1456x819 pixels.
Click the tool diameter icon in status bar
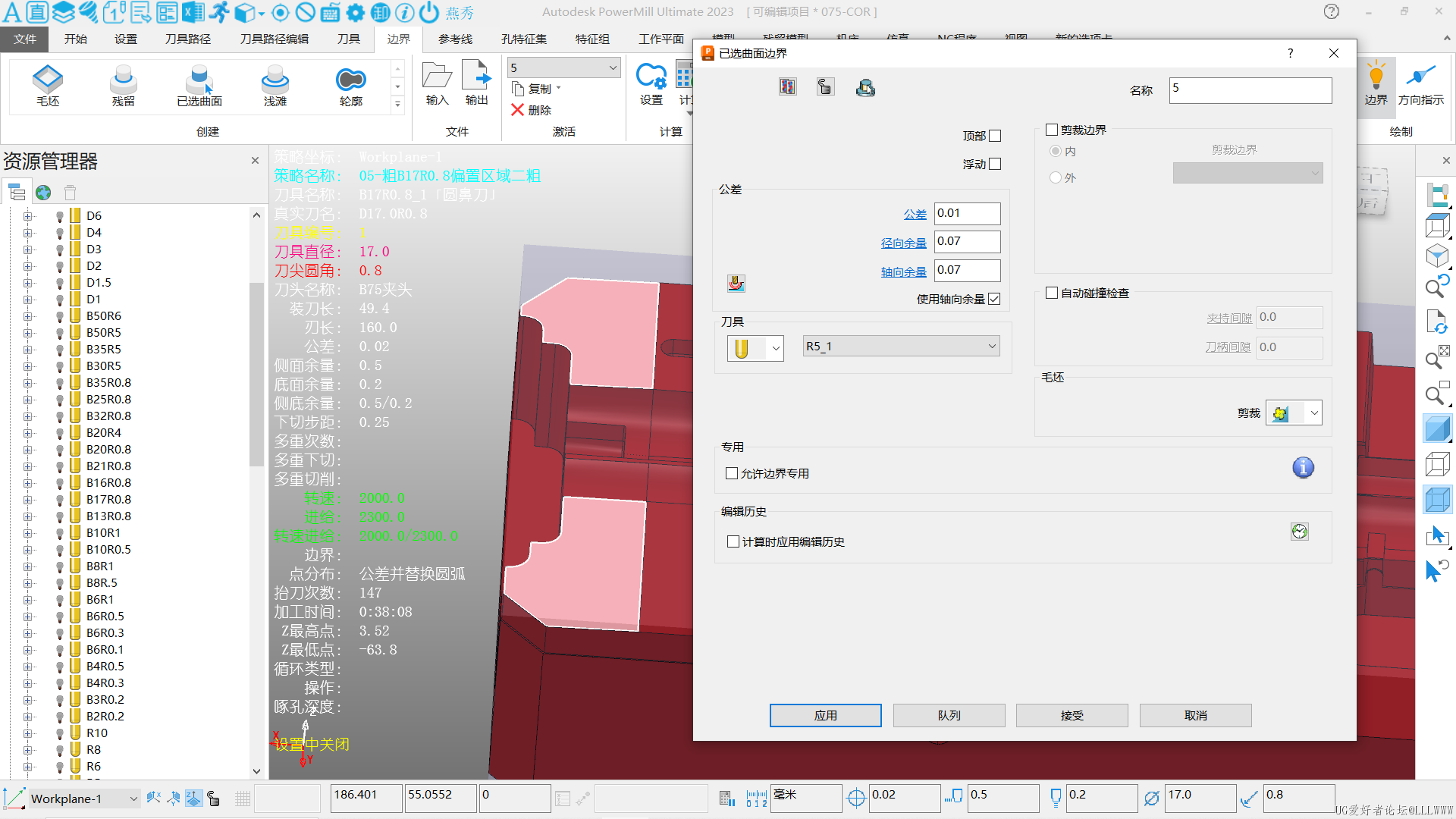1152,798
